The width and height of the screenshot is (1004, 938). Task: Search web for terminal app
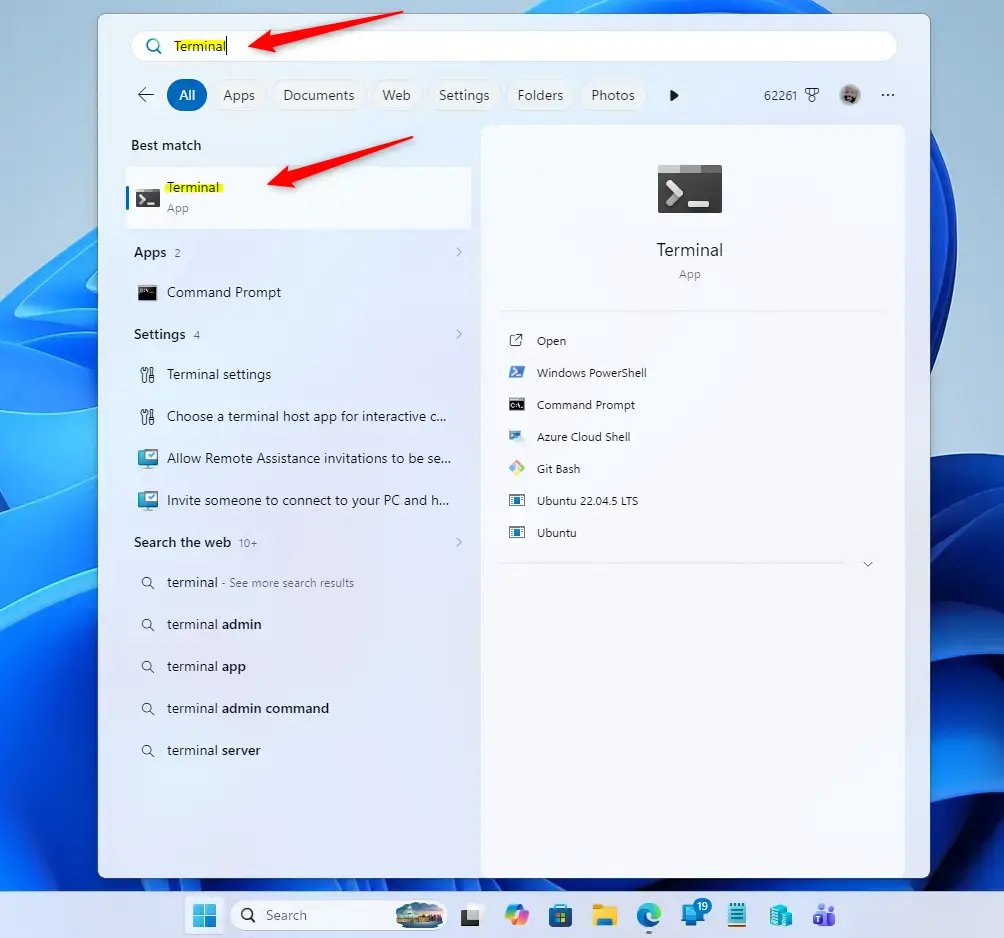pos(298,667)
